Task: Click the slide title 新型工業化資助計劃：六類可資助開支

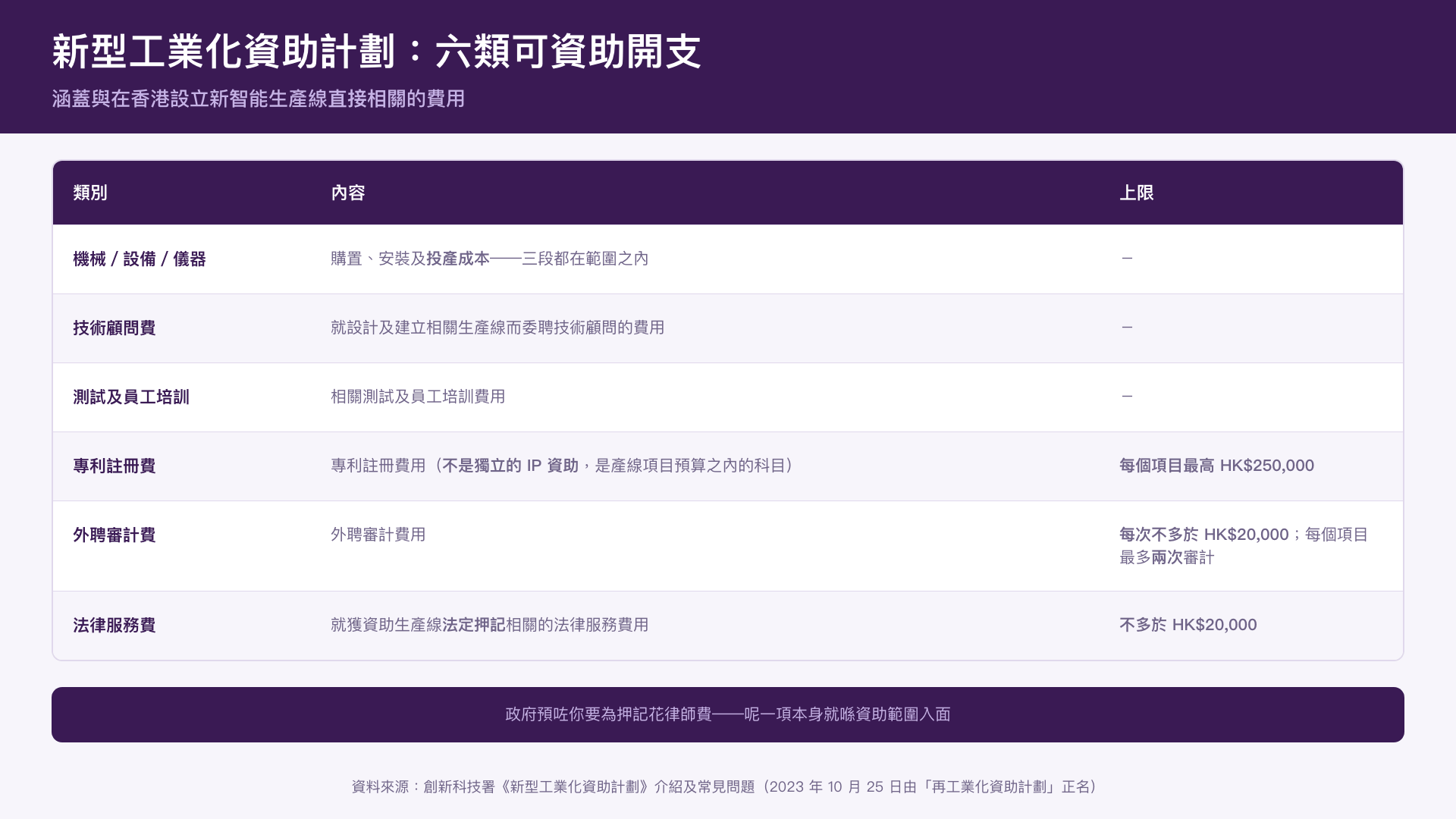Action: (376, 52)
